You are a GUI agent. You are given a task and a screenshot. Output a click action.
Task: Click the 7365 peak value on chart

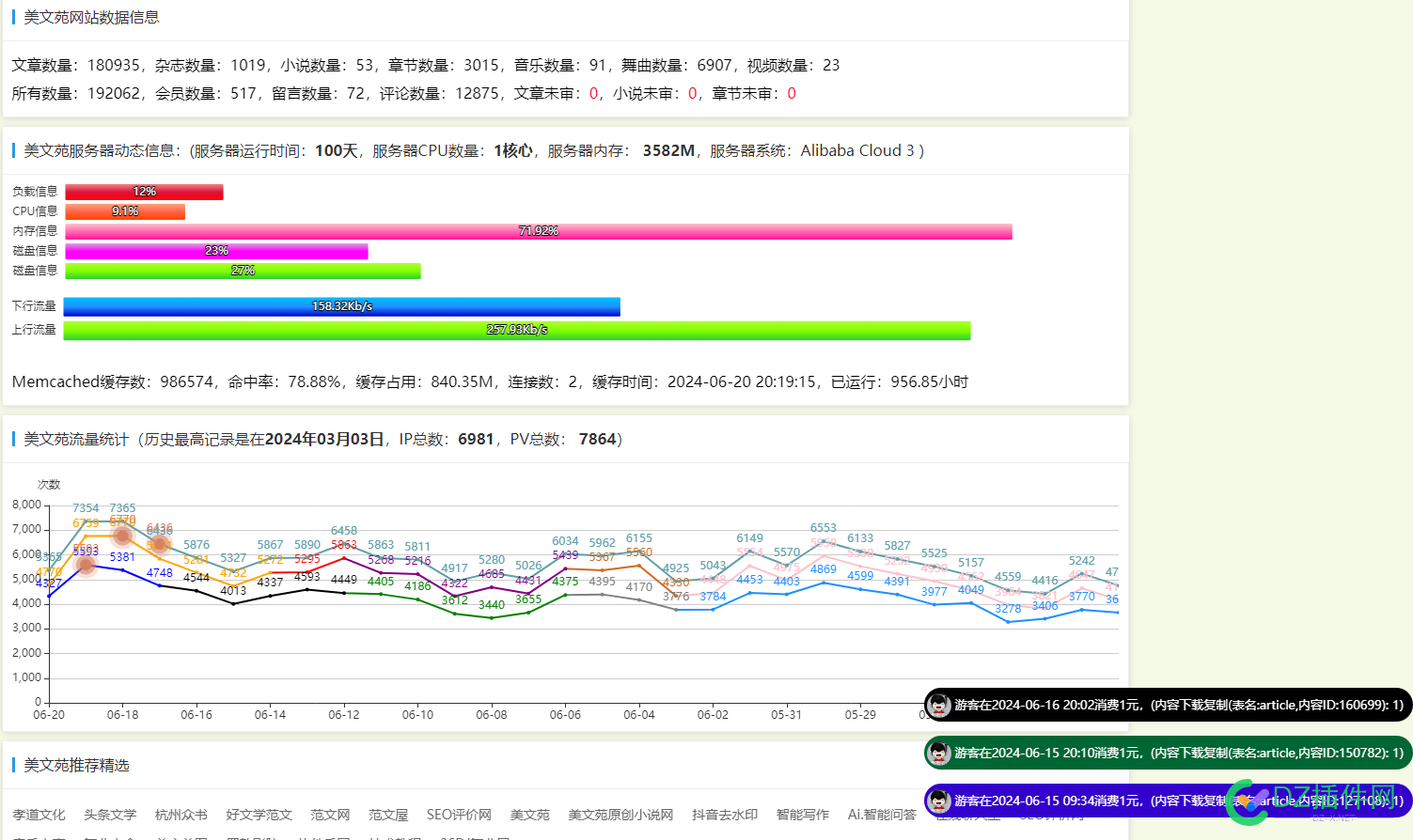click(122, 508)
